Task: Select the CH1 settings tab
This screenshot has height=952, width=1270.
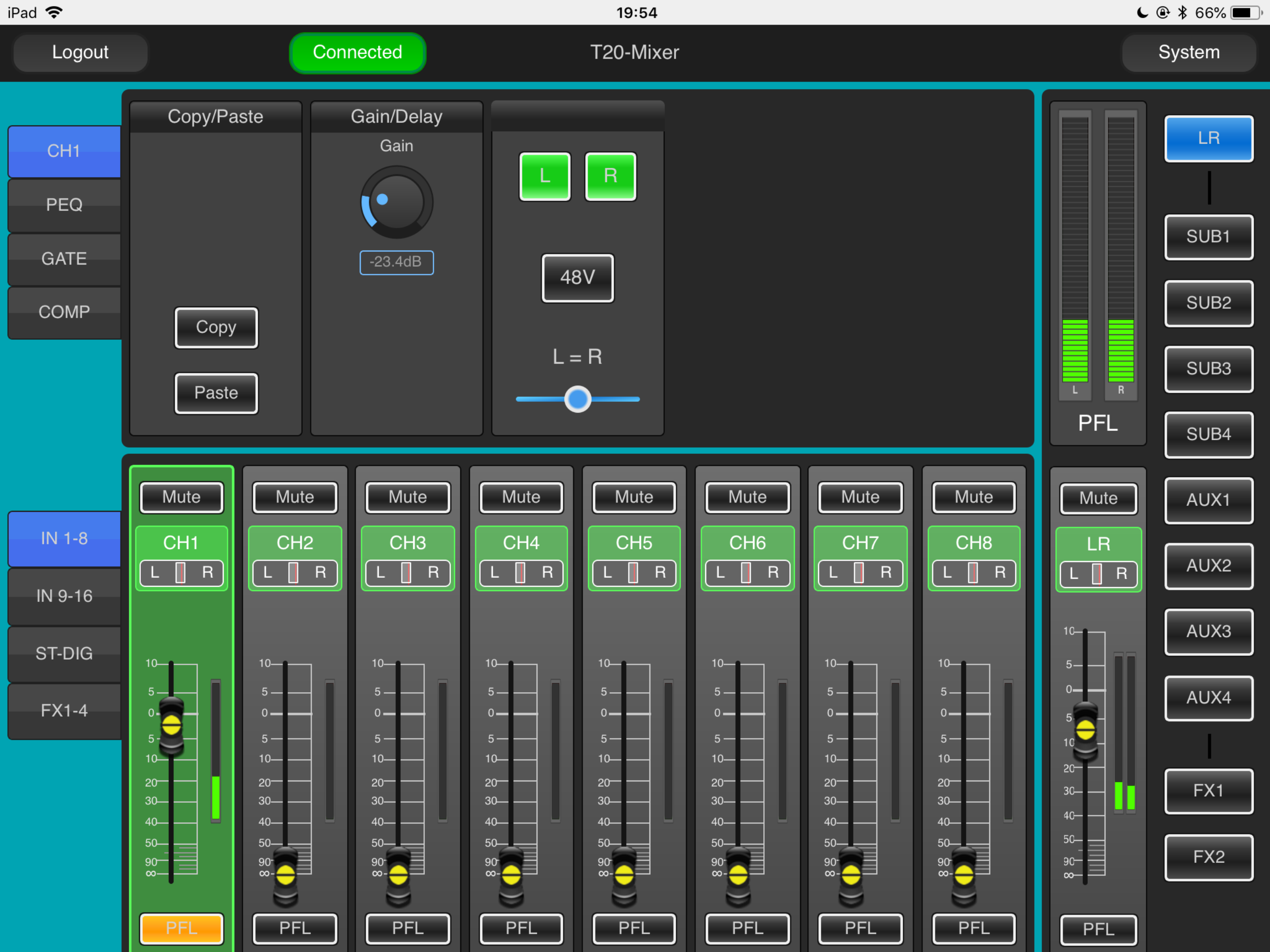Action: (x=64, y=152)
